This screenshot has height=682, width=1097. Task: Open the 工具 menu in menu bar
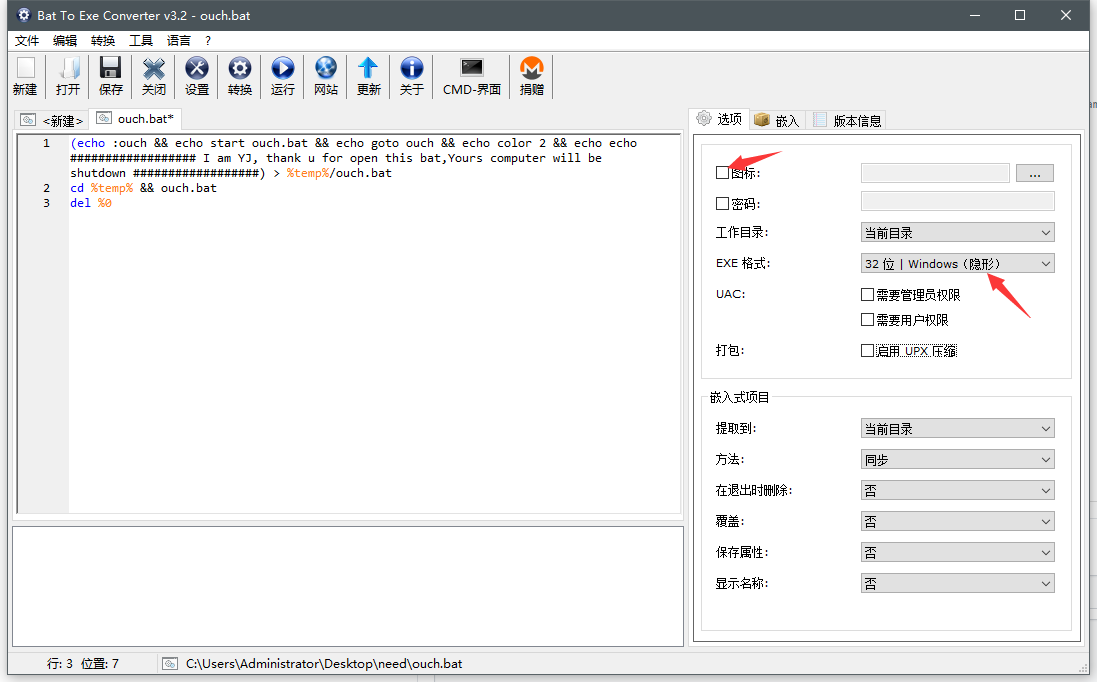click(141, 41)
